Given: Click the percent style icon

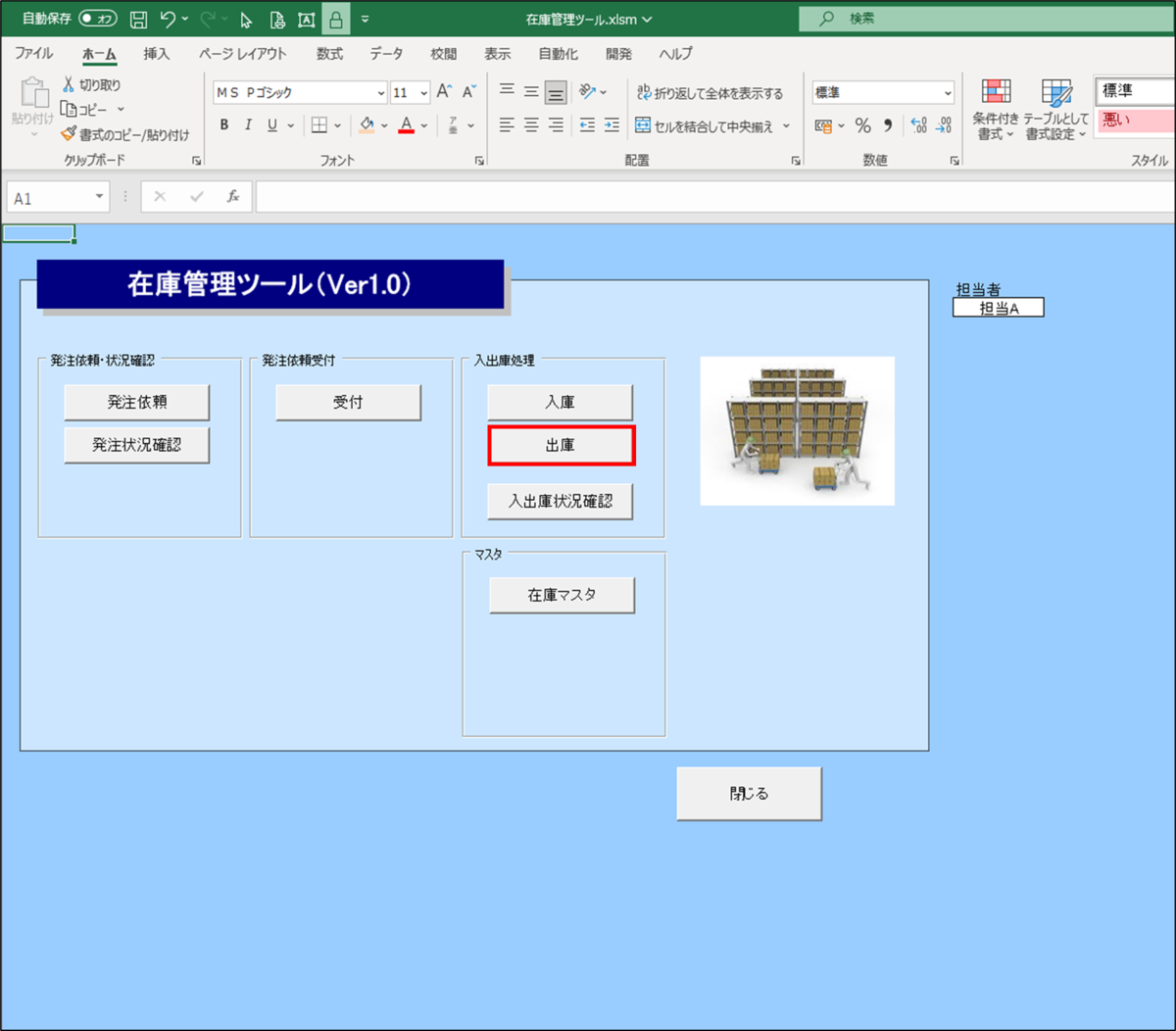Looking at the screenshot, I should (862, 124).
